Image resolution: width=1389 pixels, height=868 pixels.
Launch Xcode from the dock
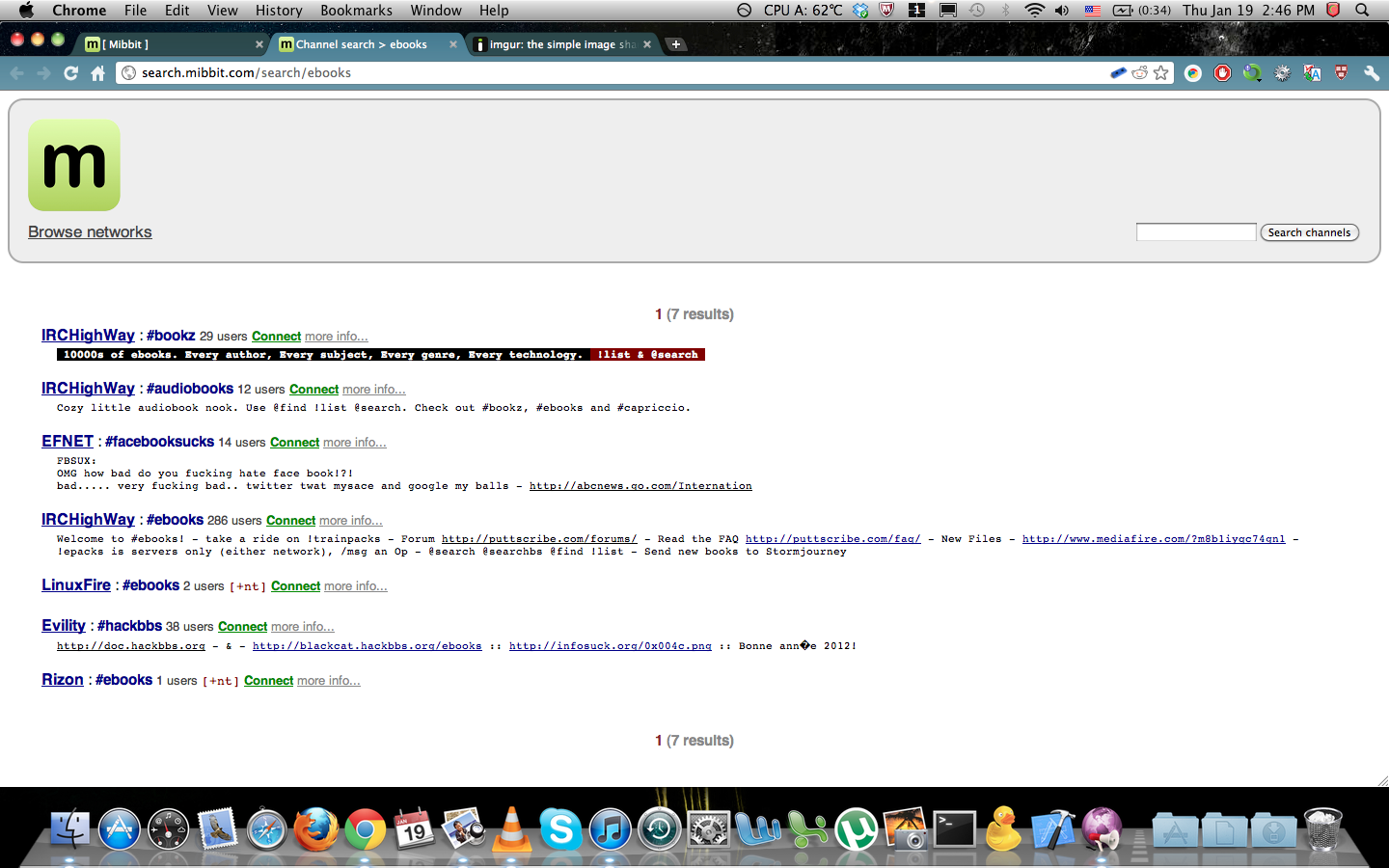(x=1053, y=828)
